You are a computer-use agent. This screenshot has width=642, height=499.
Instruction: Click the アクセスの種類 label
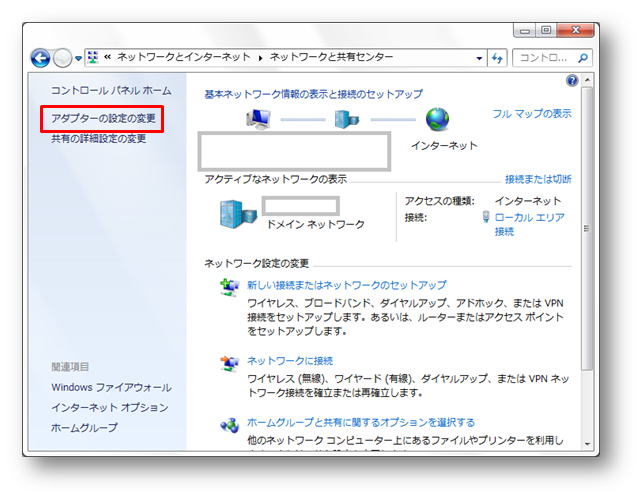[x=440, y=201]
